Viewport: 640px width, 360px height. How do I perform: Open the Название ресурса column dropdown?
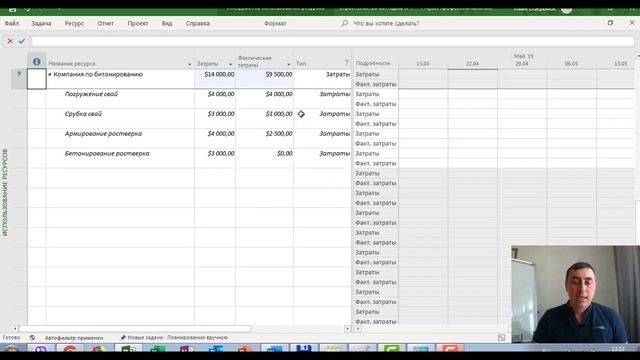(189, 64)
